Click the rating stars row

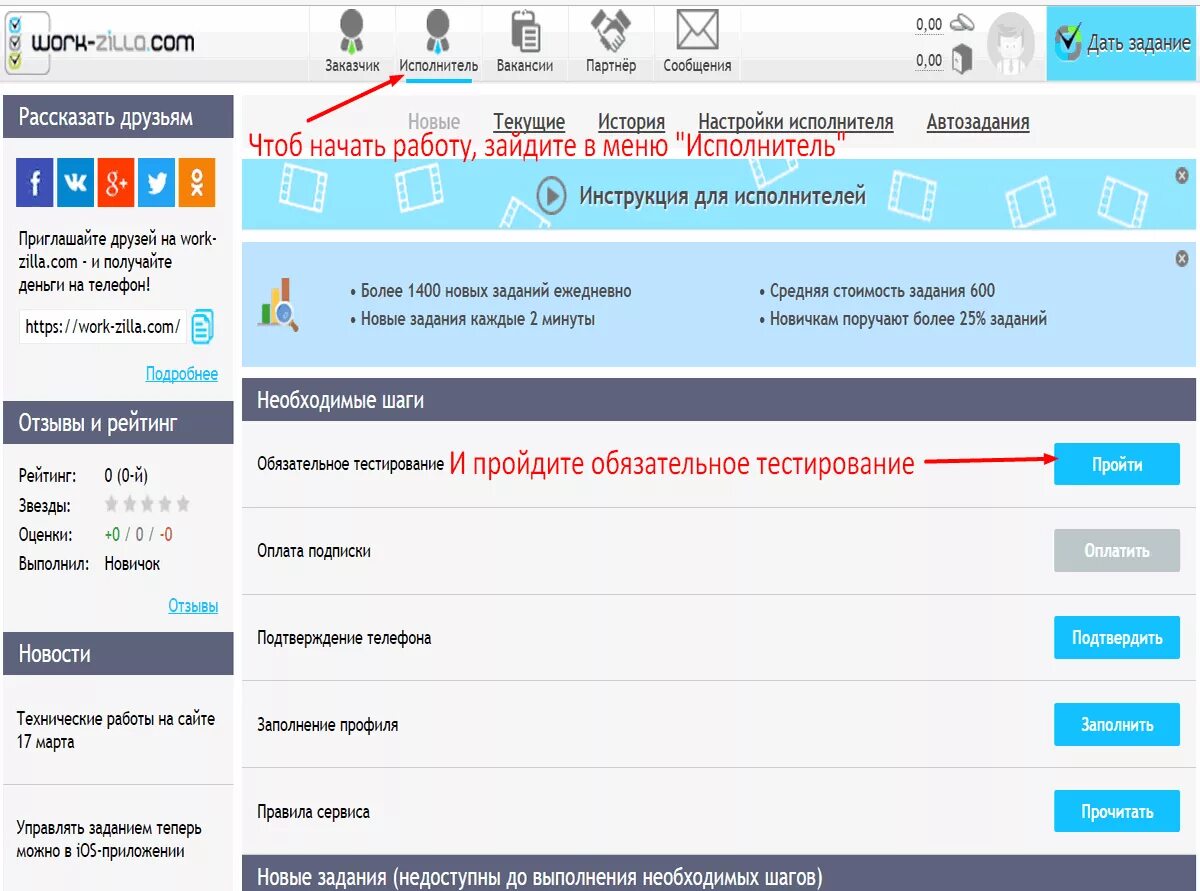147,504
